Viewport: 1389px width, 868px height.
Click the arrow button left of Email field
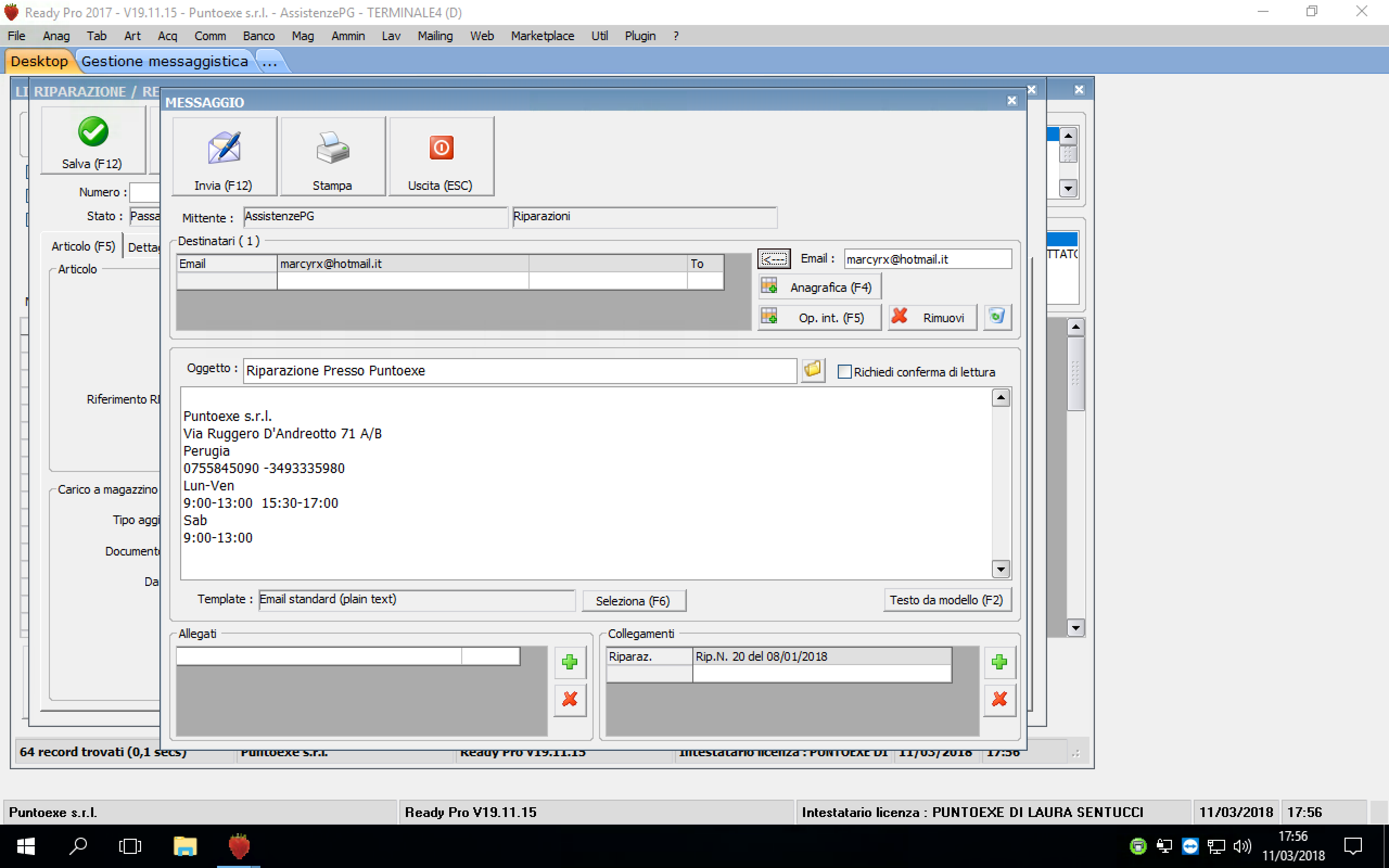coord(774,259)
